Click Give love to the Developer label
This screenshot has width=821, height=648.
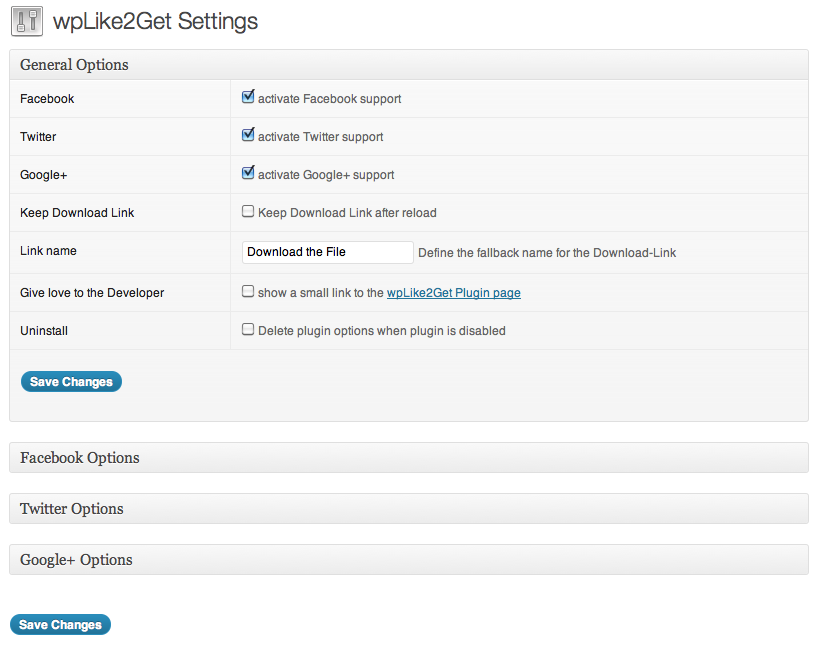(92, 293)
